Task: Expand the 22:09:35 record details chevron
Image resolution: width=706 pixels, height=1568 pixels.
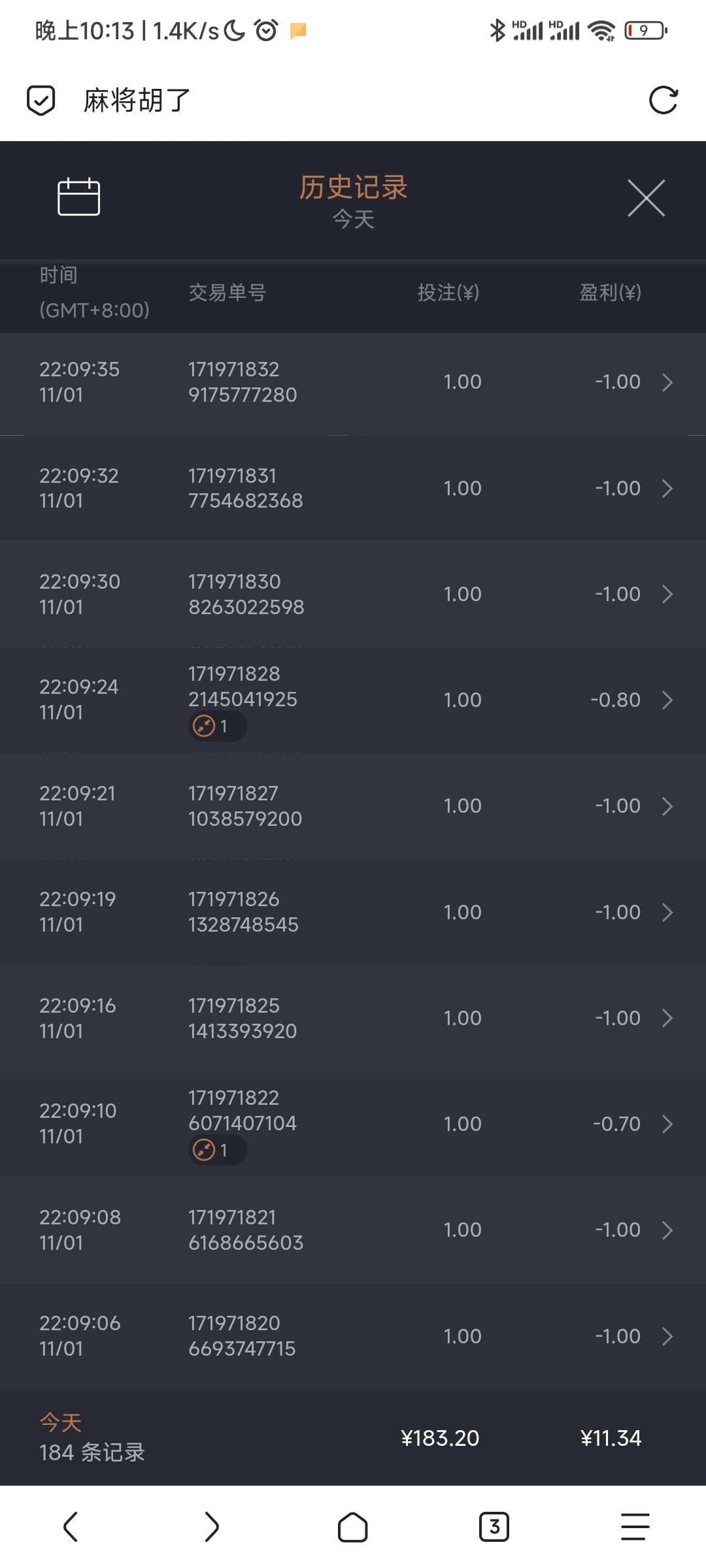Action: [x=667, y=382]
